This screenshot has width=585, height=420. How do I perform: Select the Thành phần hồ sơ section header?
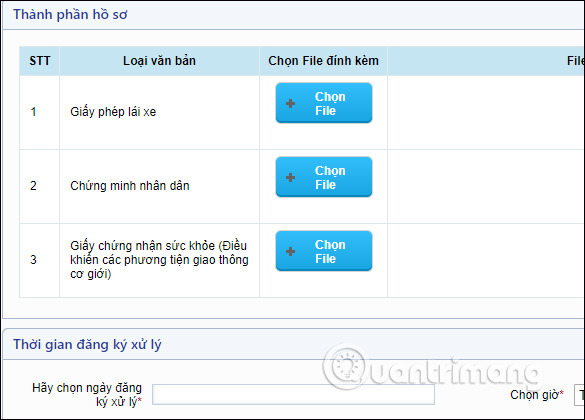pyautogui.click(x=70, y=15)
